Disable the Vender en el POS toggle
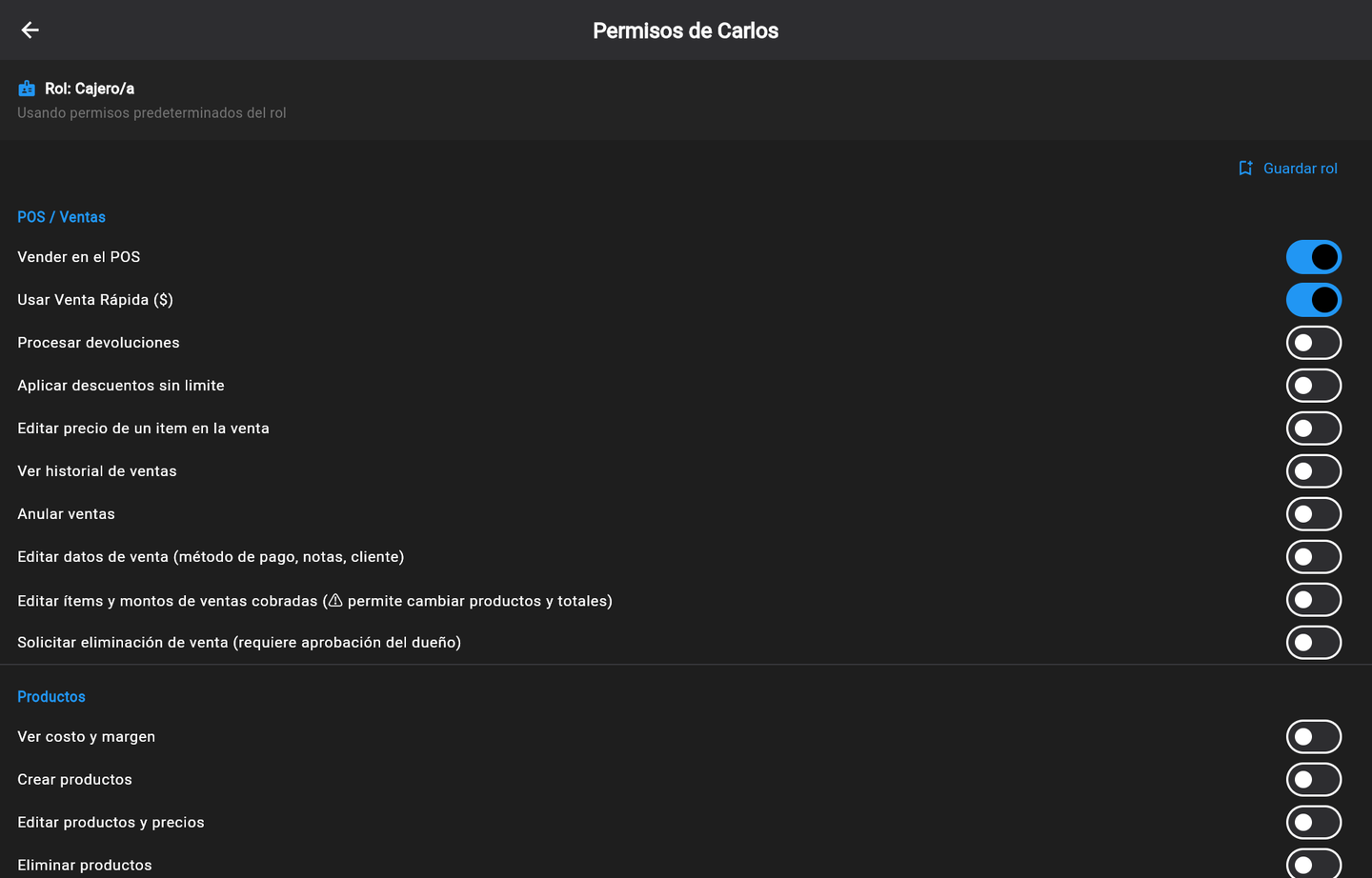Viewport: 1372px width, 878px height. click(1314, 257)
